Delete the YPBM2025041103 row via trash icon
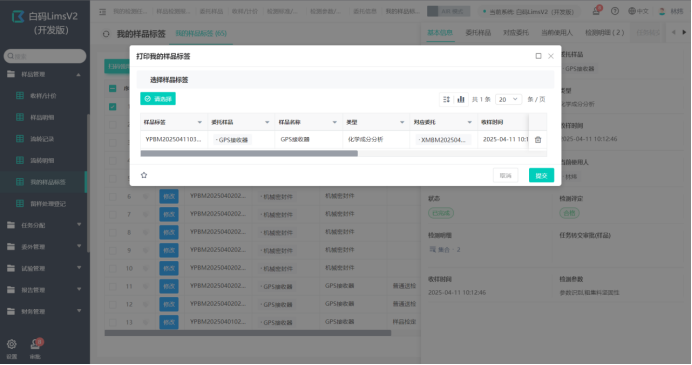This screenshot has height=365, width=692. pos(538,140)
